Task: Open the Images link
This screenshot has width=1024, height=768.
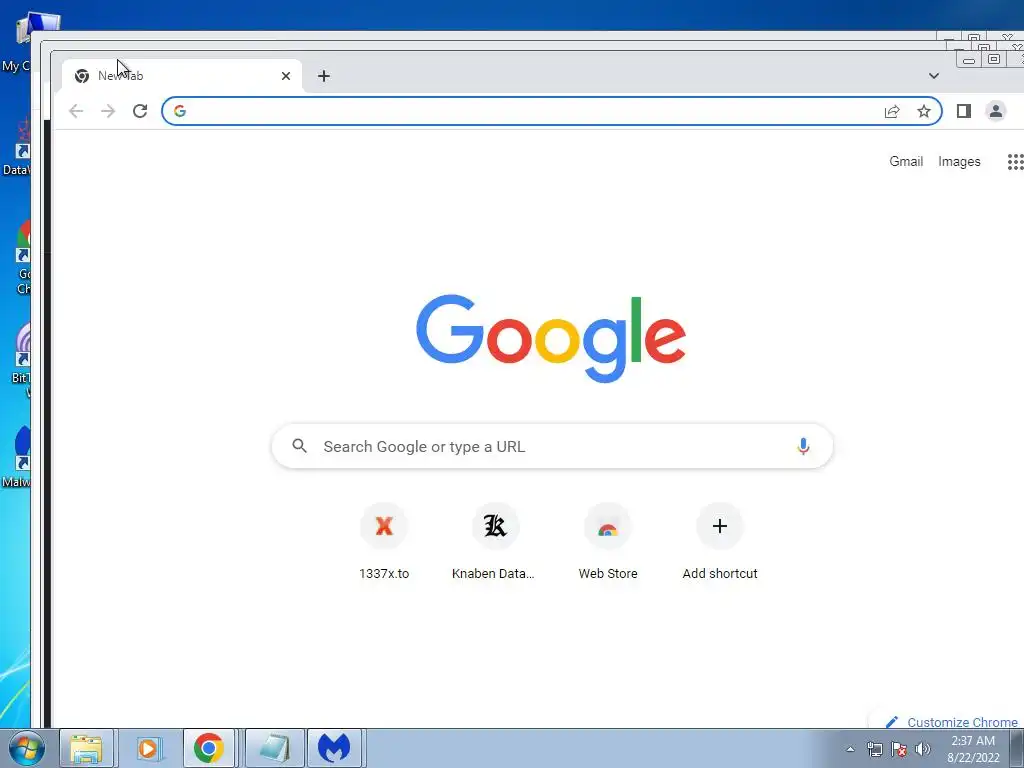Action: [x=959, y=161]
